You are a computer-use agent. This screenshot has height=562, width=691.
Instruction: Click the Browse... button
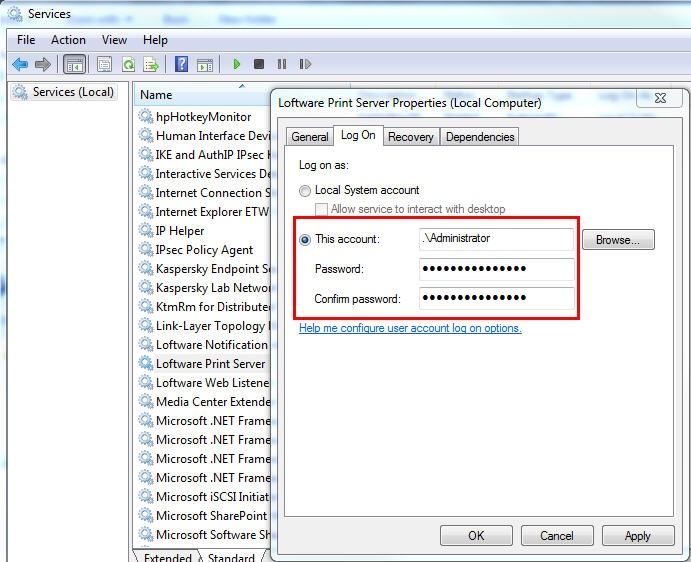(618, 240)
